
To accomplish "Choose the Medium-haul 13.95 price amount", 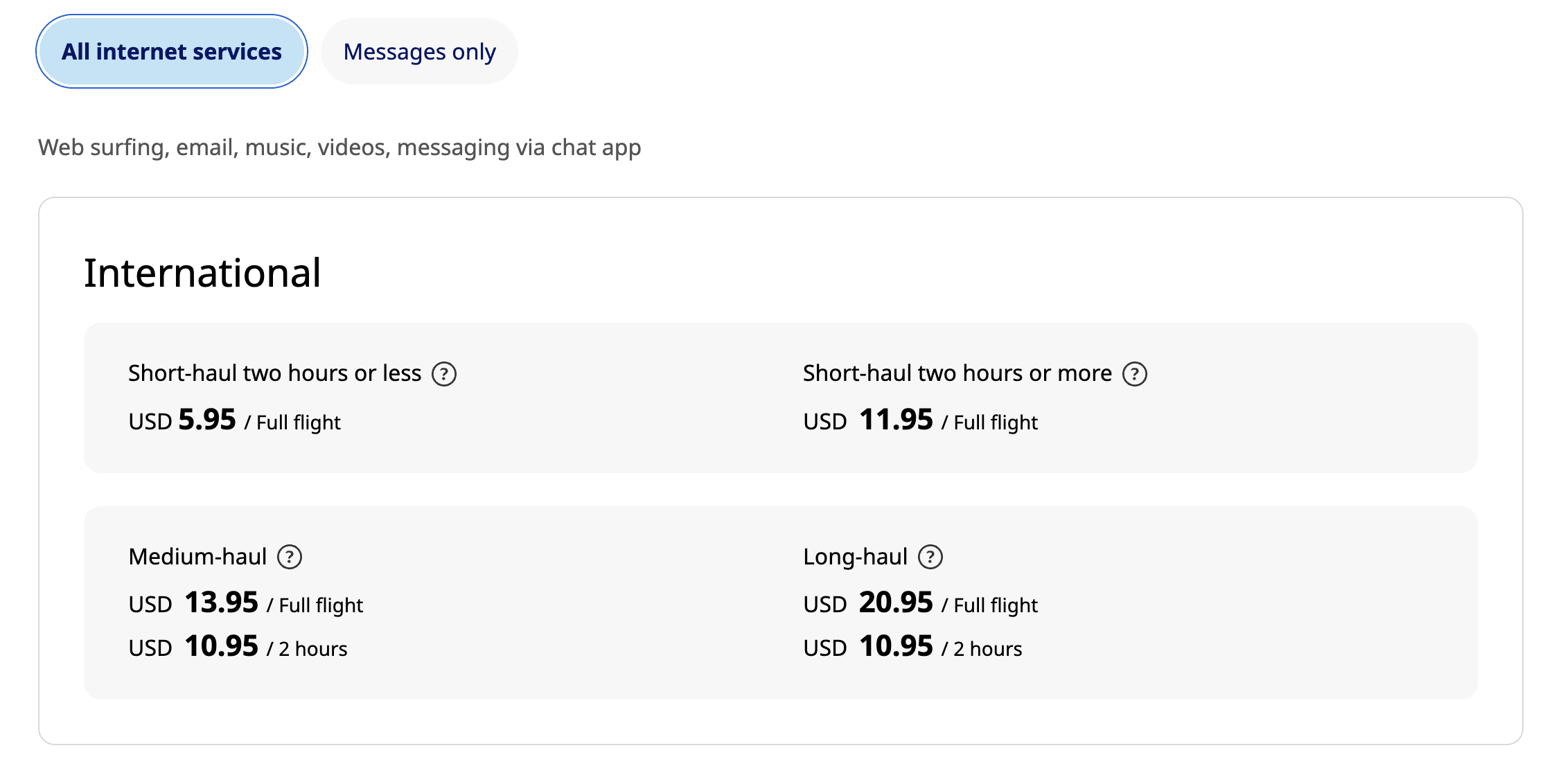I will pyautogui.click(x=221, y=603).
